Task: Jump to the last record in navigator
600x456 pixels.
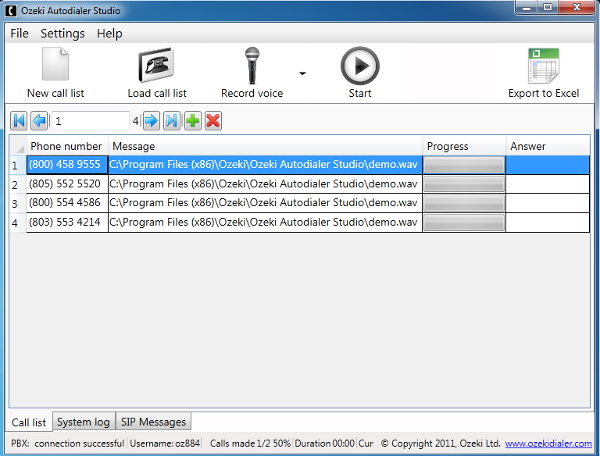Action: (x=172, y=121)
